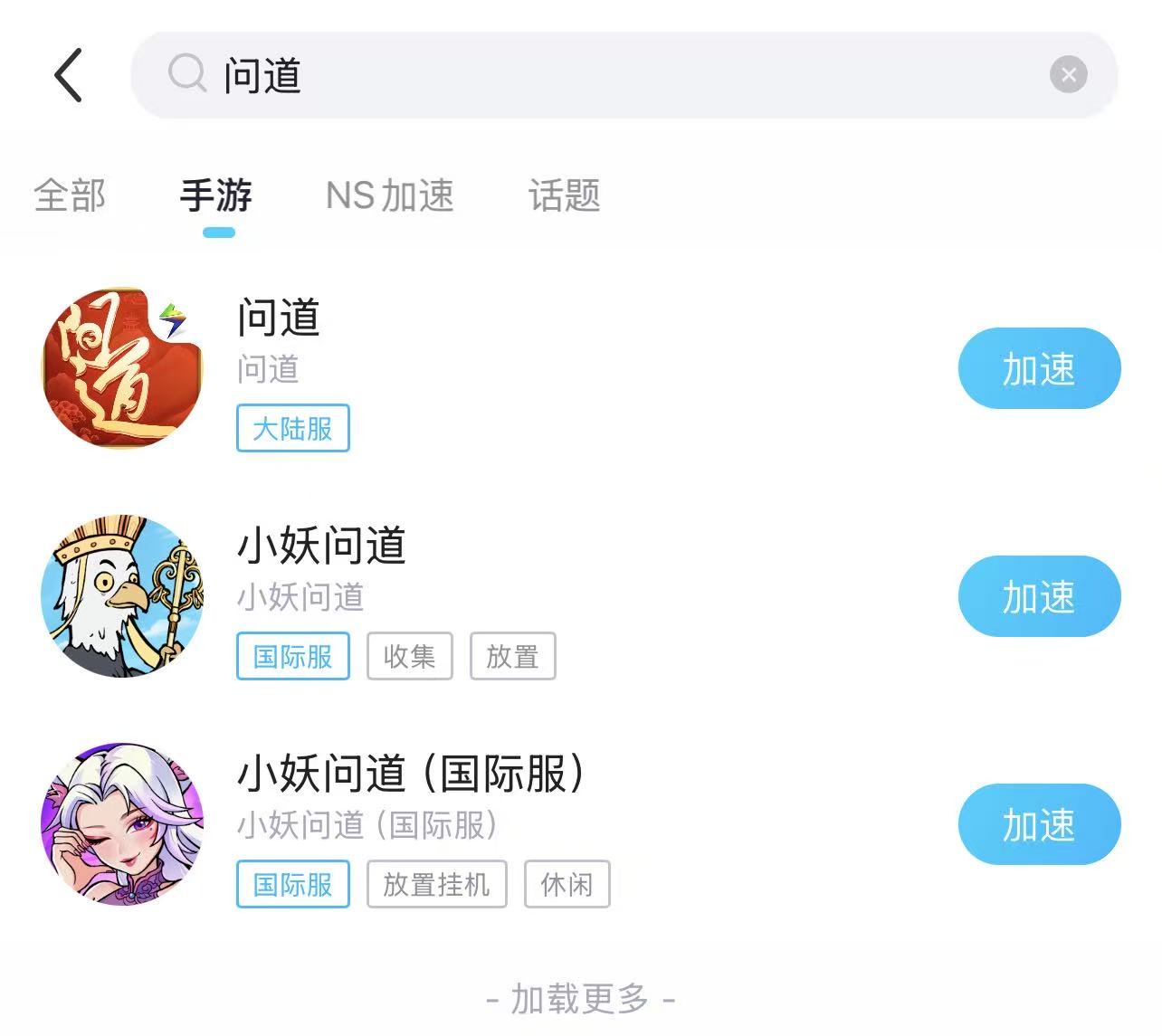This screenshot has width=1162, height=1036.
Task: Tap the 休闲 tag
Action: 567,884
